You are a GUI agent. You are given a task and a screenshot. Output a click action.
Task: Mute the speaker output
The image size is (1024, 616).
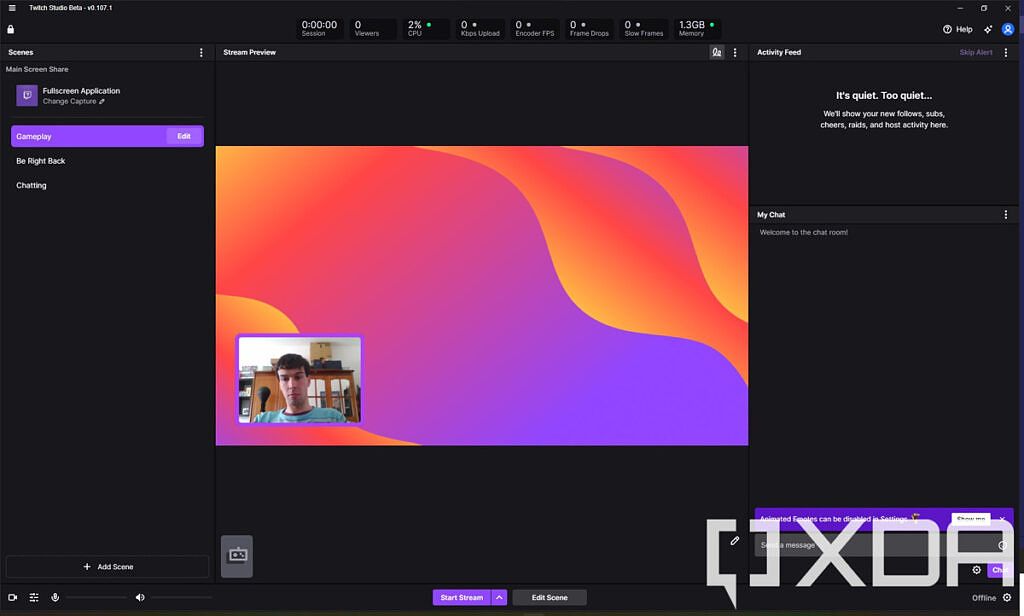click(139, 597)
